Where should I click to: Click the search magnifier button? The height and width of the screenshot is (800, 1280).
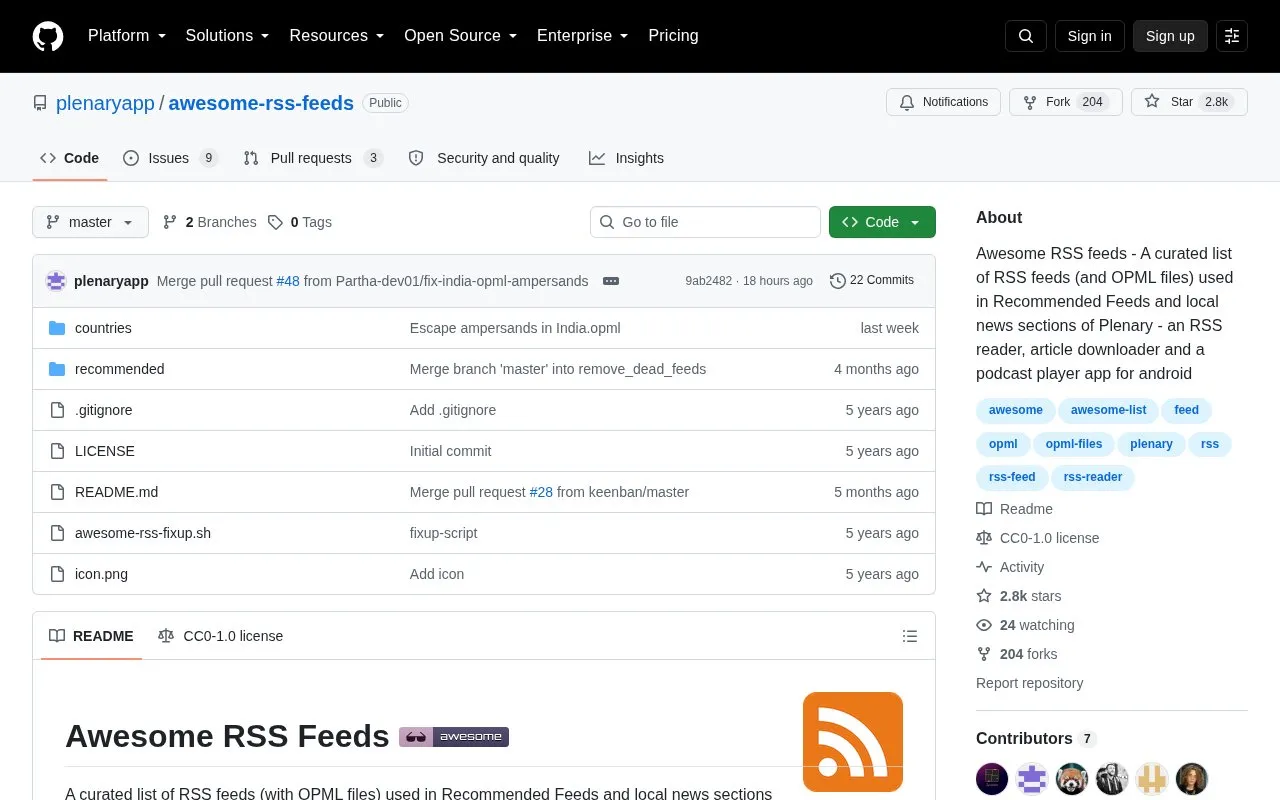pos(1026,36)
